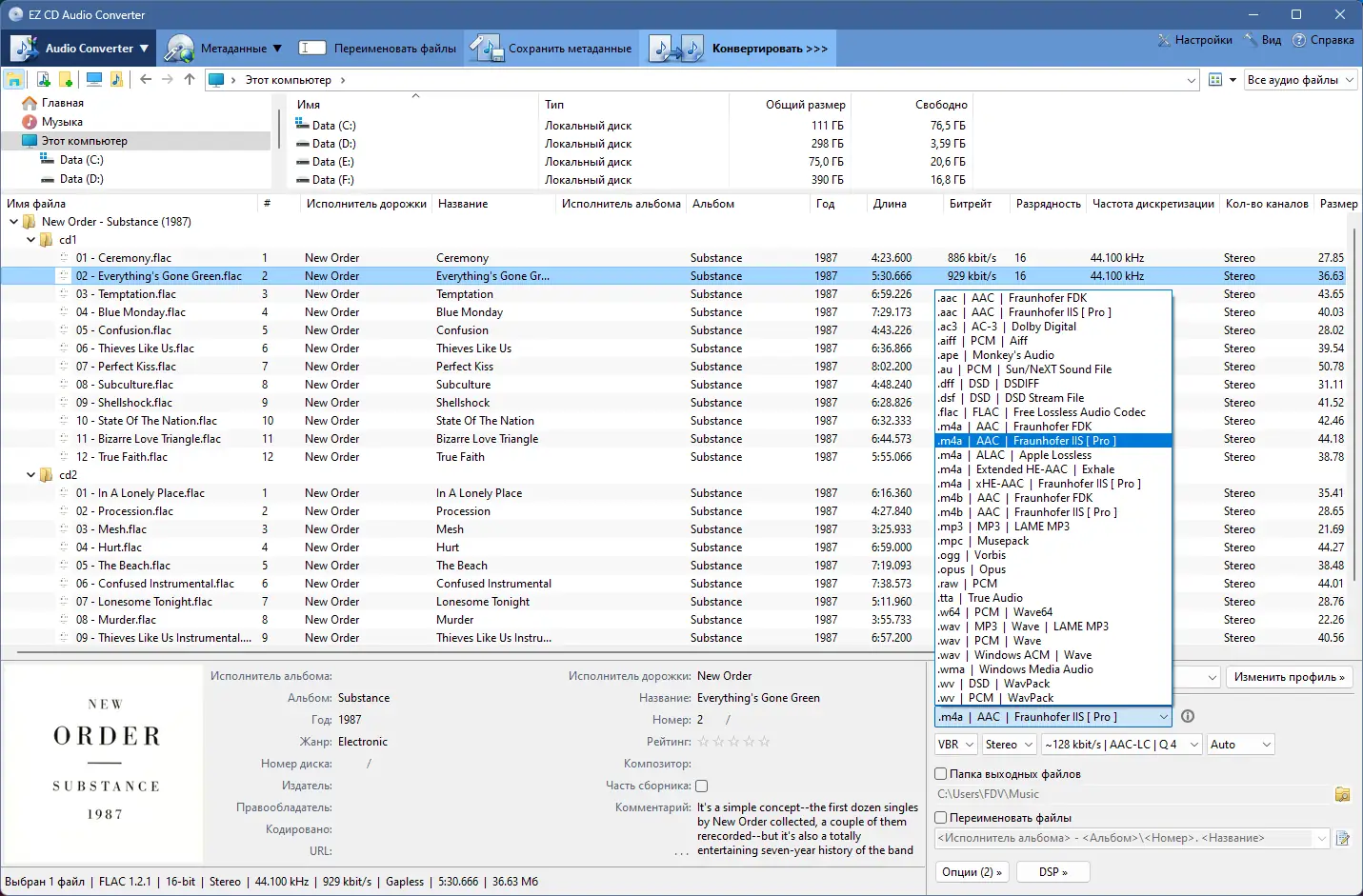Open the Опции (2) button
Image resolution: width=1363 pixels, height=896 pixels.
[x=972, y=872]
